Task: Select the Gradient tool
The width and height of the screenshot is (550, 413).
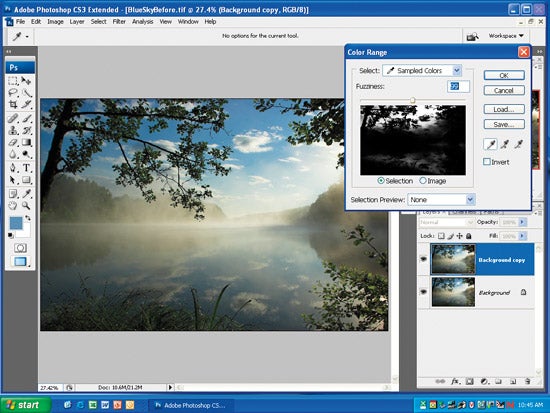Action: click(26, 142)
